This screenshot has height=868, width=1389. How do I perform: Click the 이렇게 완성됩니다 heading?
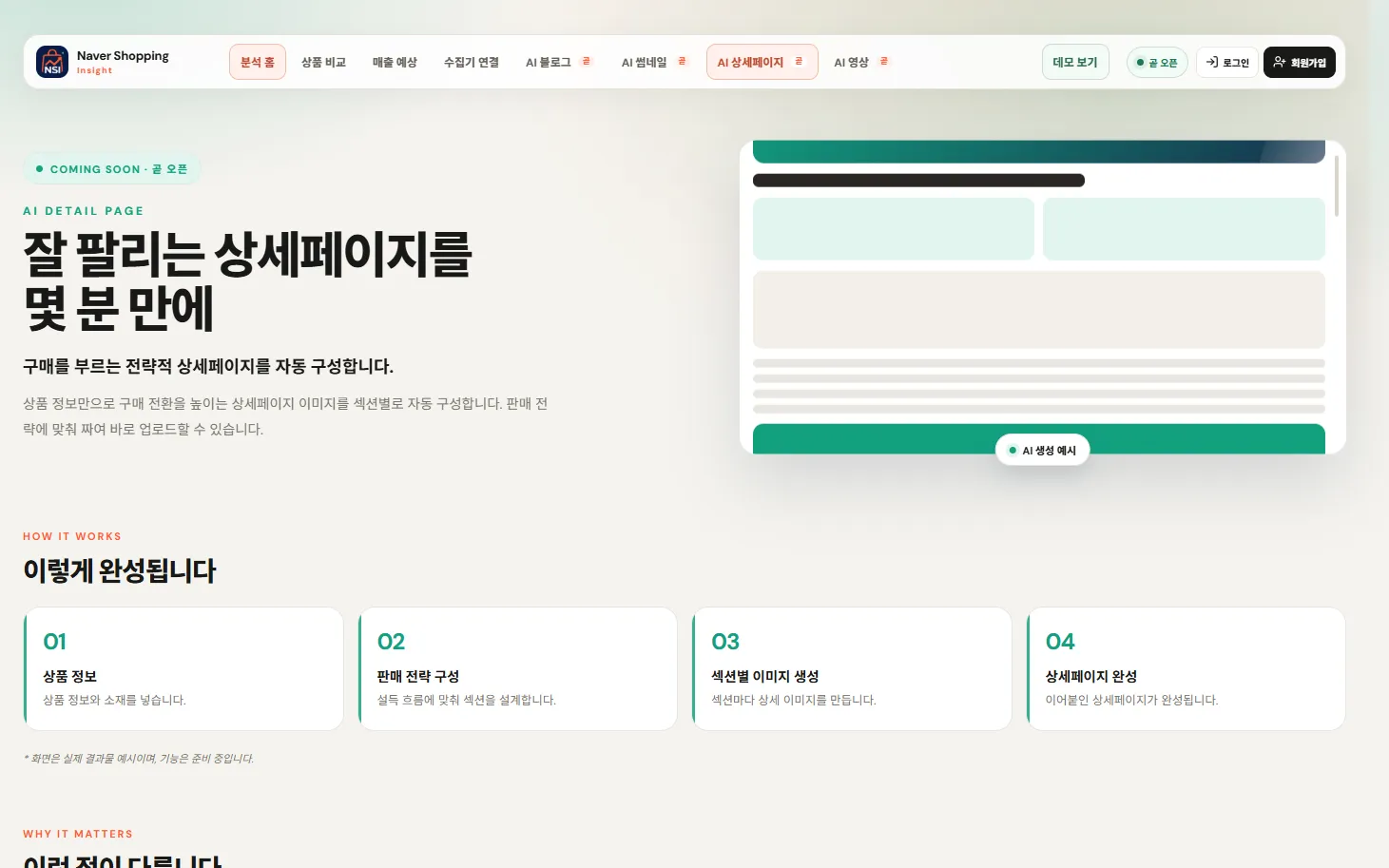120,570
